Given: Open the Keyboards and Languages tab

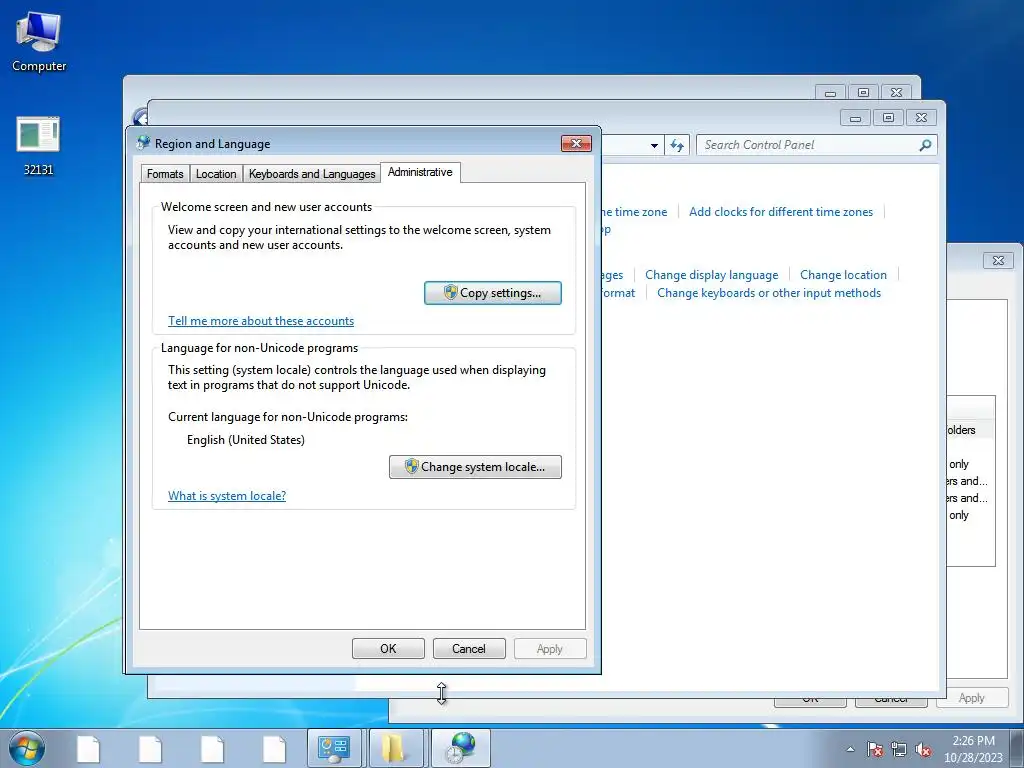Looking at the screenshot, I should (312, 174).
